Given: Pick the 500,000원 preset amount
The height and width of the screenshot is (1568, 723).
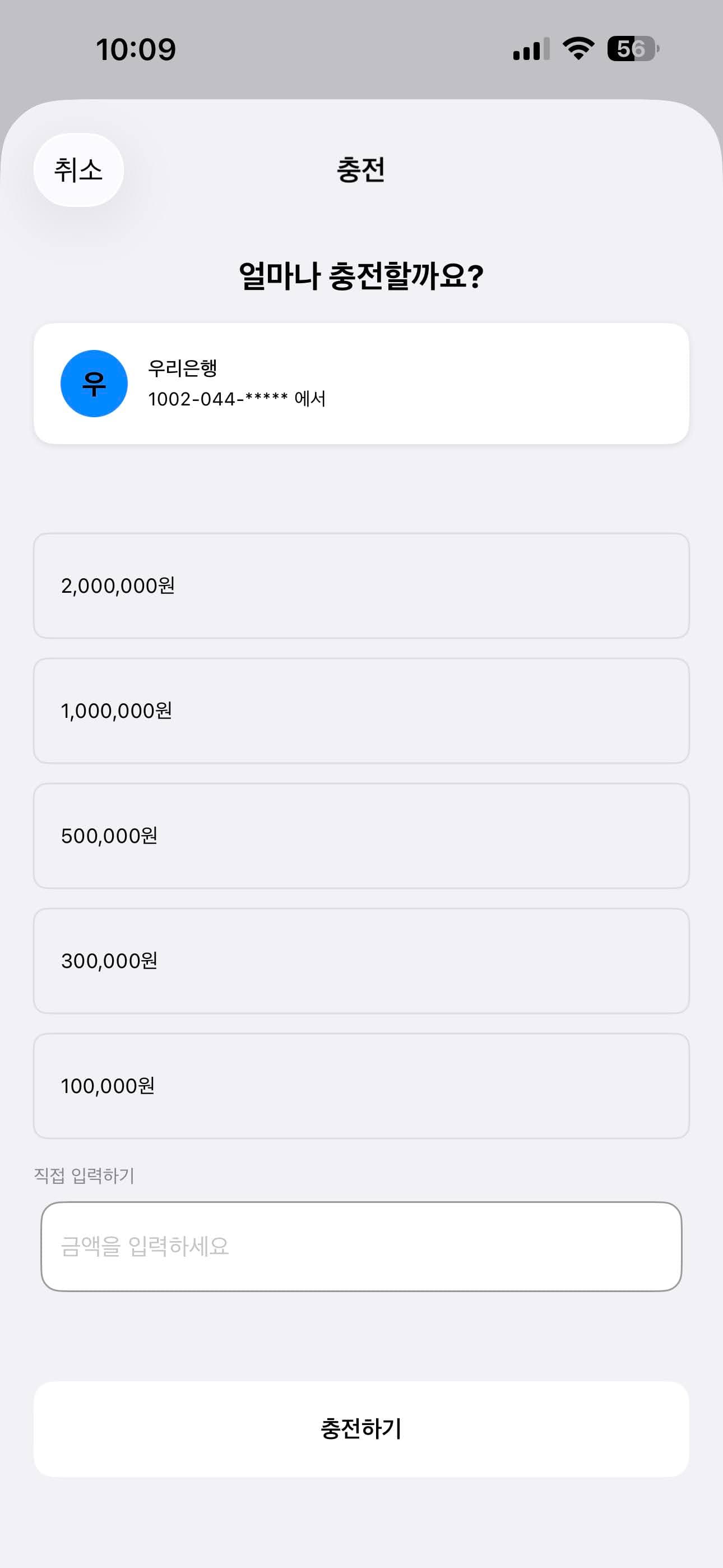Looking at the screenshot, I should pyautogui.click(x=361, y=836).
